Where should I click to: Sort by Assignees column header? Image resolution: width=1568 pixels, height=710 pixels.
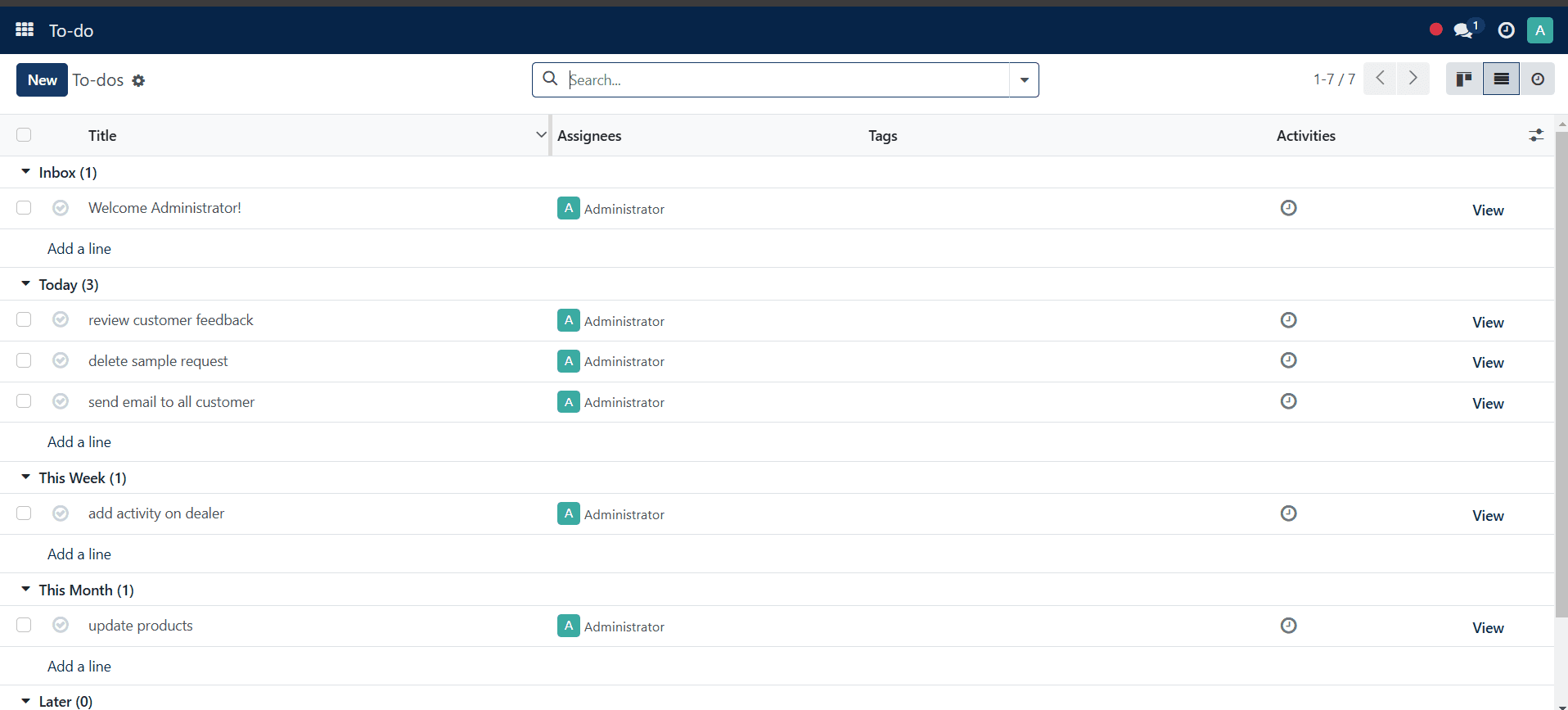tap(589, 136)
